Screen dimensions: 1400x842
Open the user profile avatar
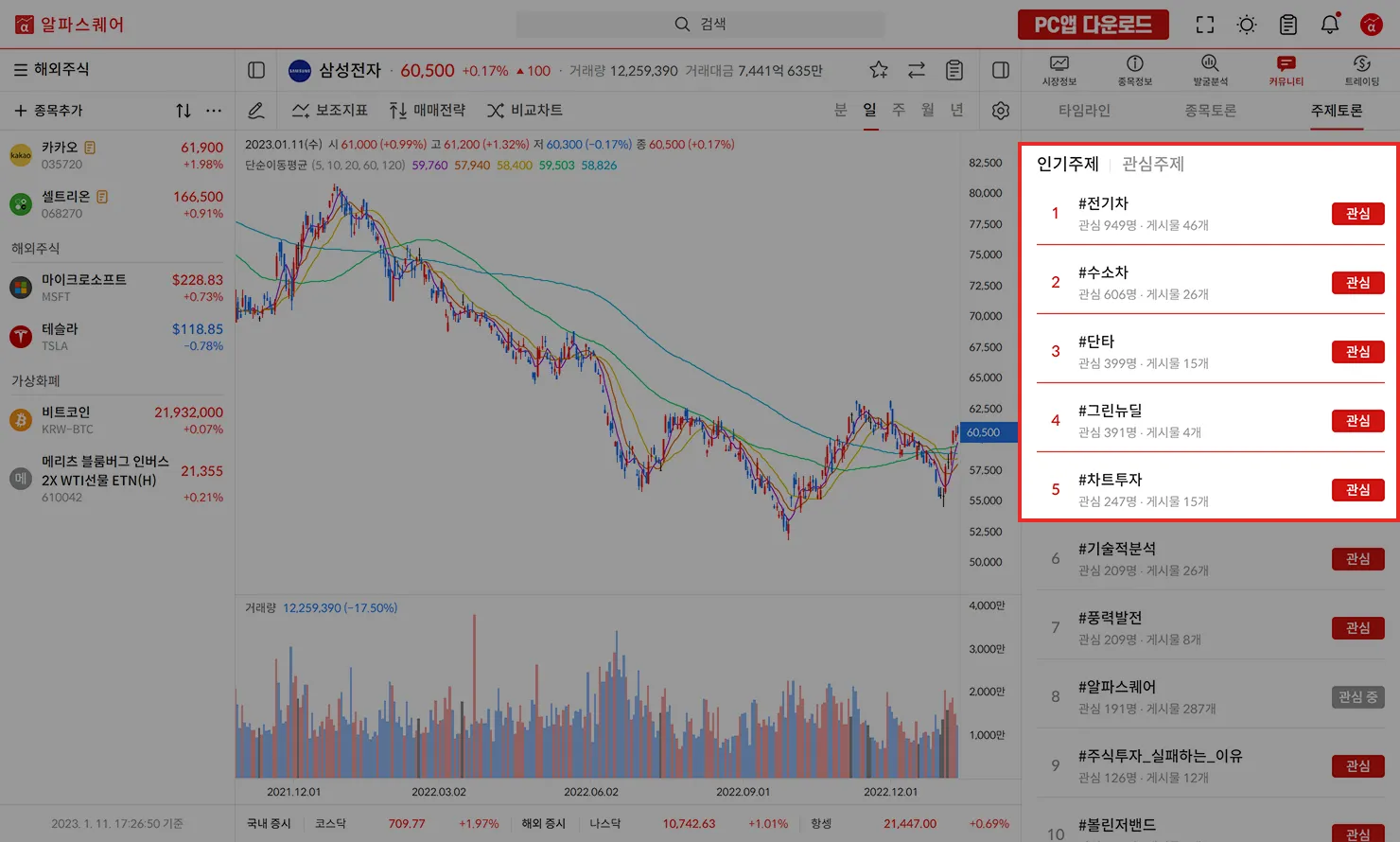click(1372, 25)
